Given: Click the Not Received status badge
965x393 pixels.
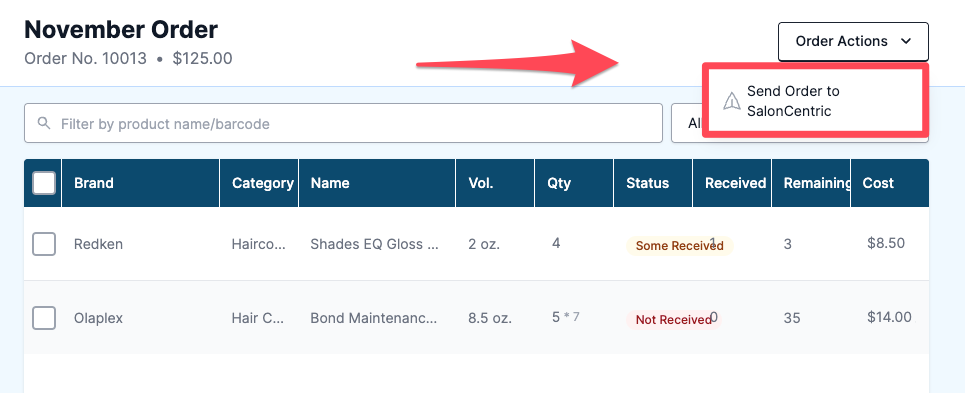Looking at the screenshot, I should tap(673, 320).
